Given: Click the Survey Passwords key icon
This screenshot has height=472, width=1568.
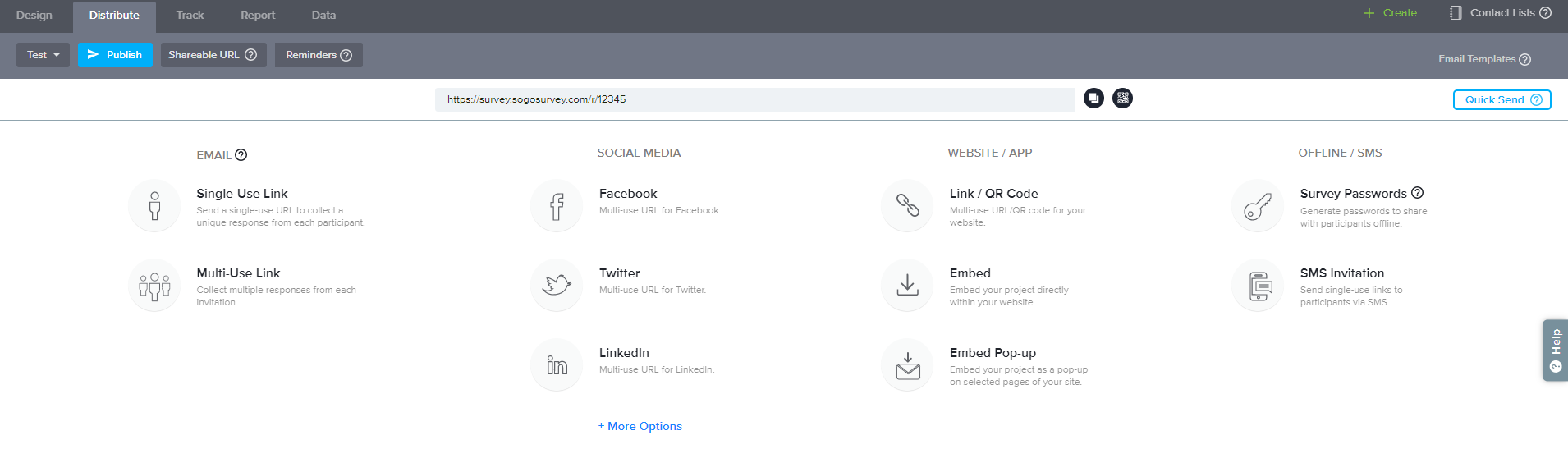Looking at the screenshot, I should point(1257,206).
